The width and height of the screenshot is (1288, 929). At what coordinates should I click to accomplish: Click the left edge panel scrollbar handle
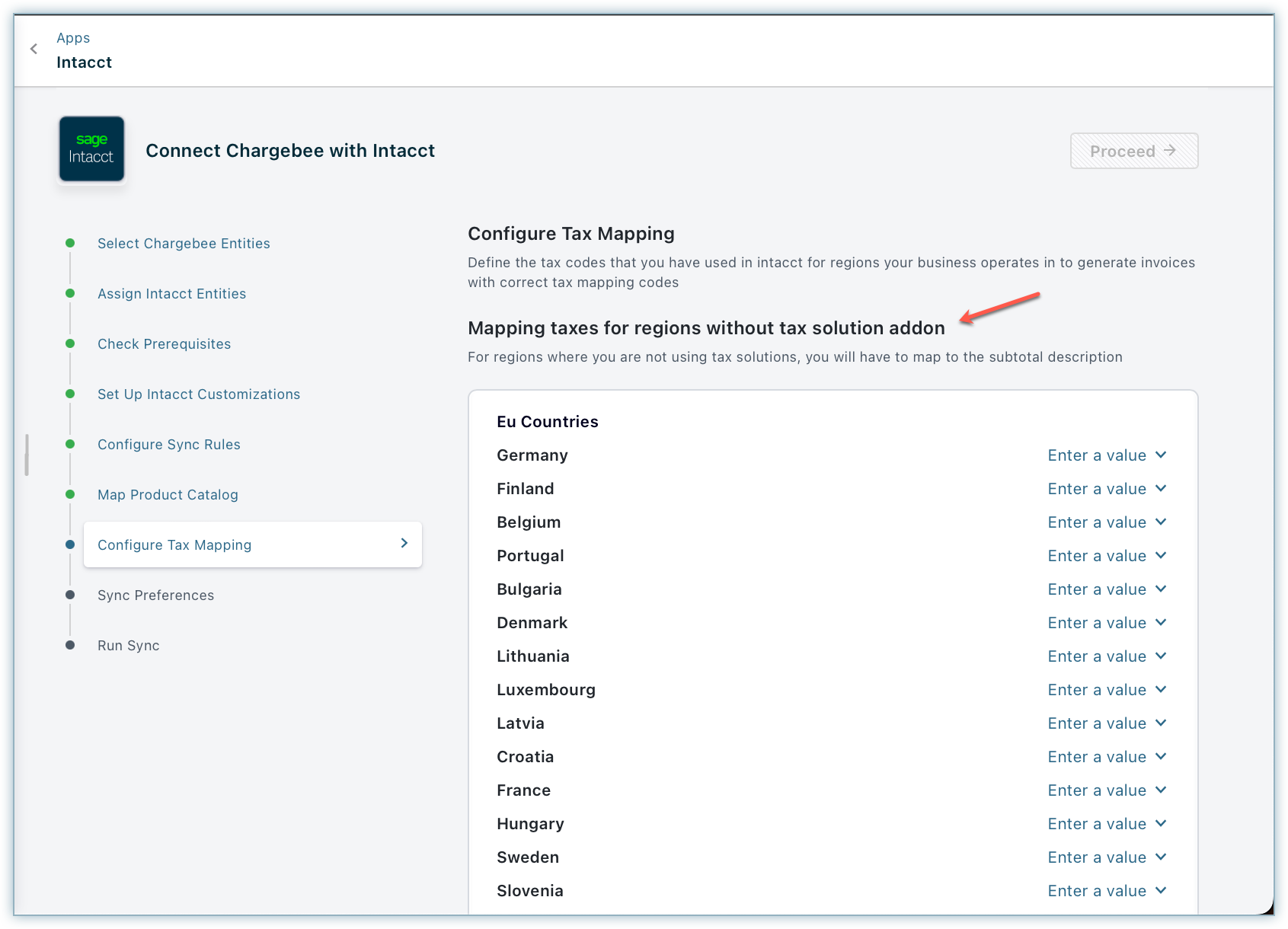(27, 455)
